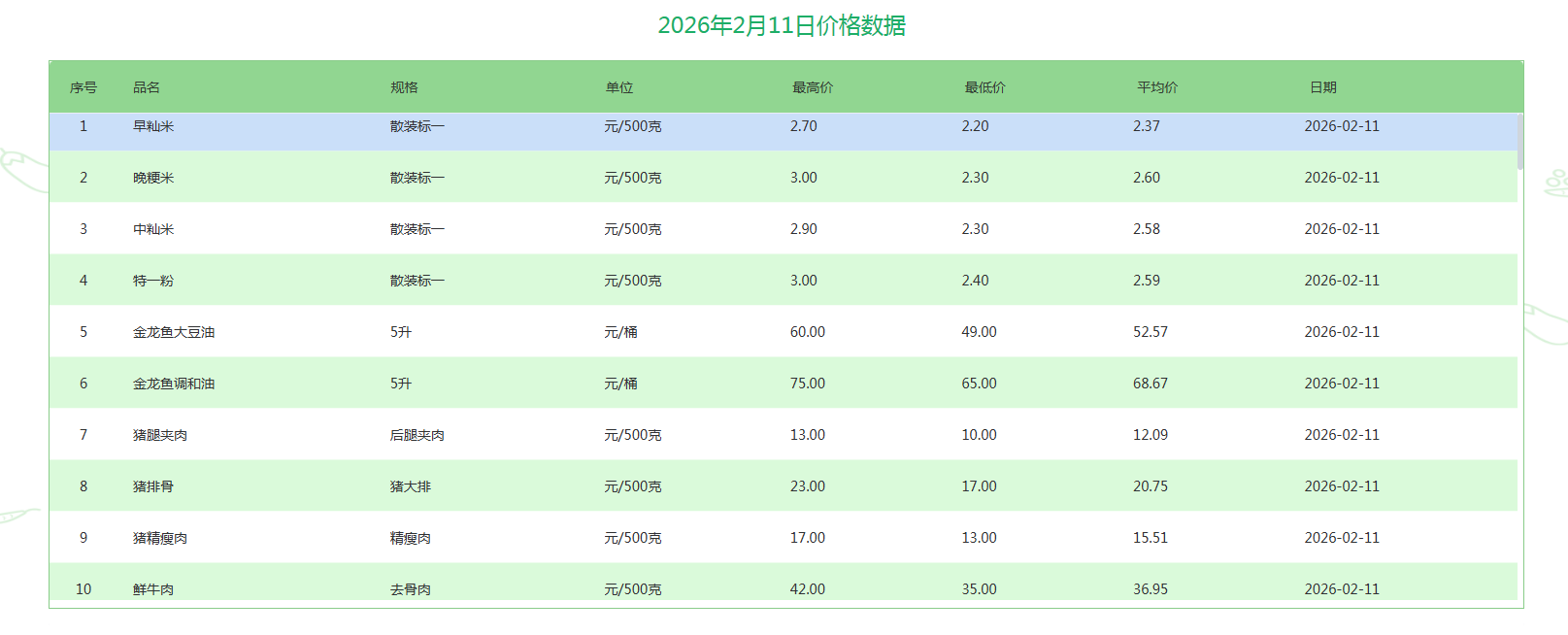Click the 2026年2月11日价格数据 page title
Screen dimensions: 1568x635
click(782, 25)
